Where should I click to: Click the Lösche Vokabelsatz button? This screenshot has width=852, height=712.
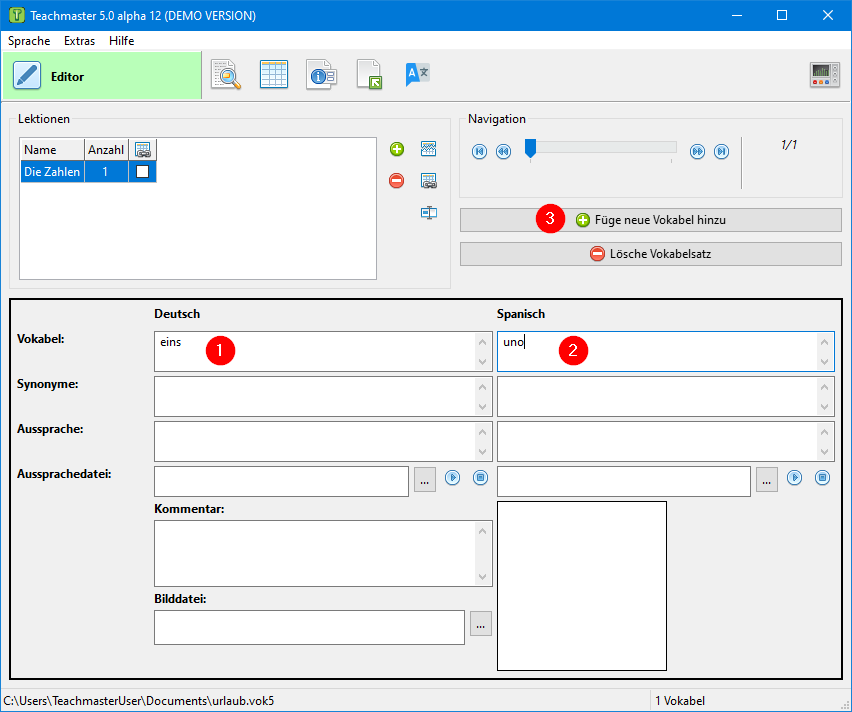point(650,254)
